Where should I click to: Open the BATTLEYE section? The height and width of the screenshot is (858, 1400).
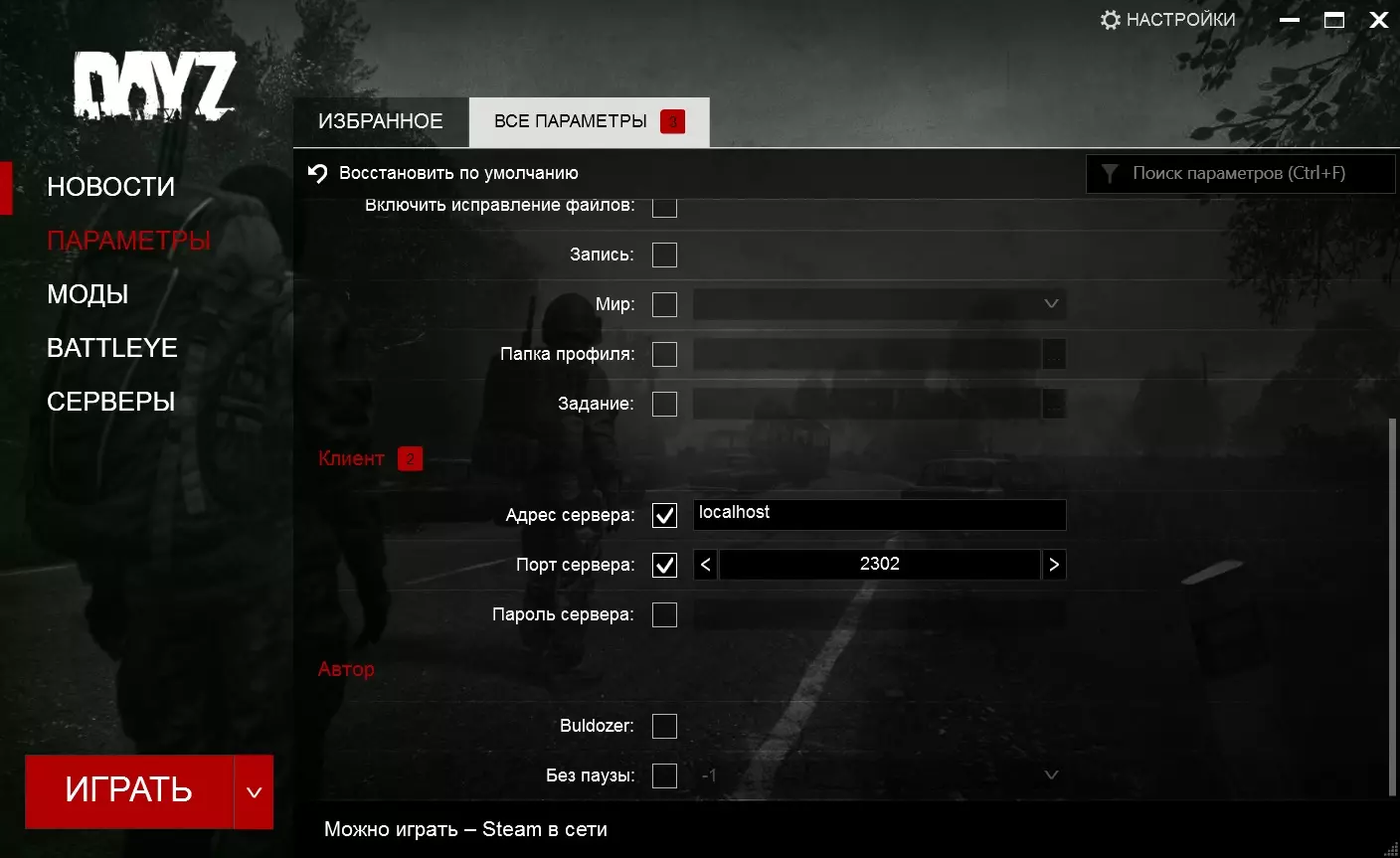point(112,348)
